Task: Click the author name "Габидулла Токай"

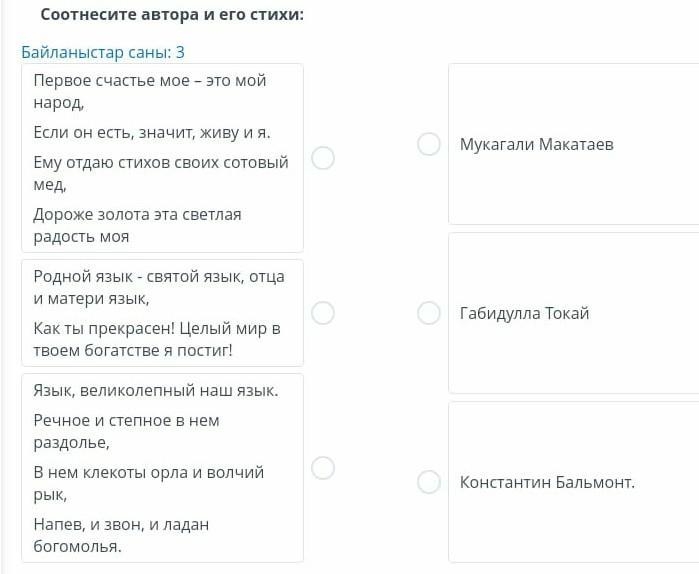Action: click(524, 313)
